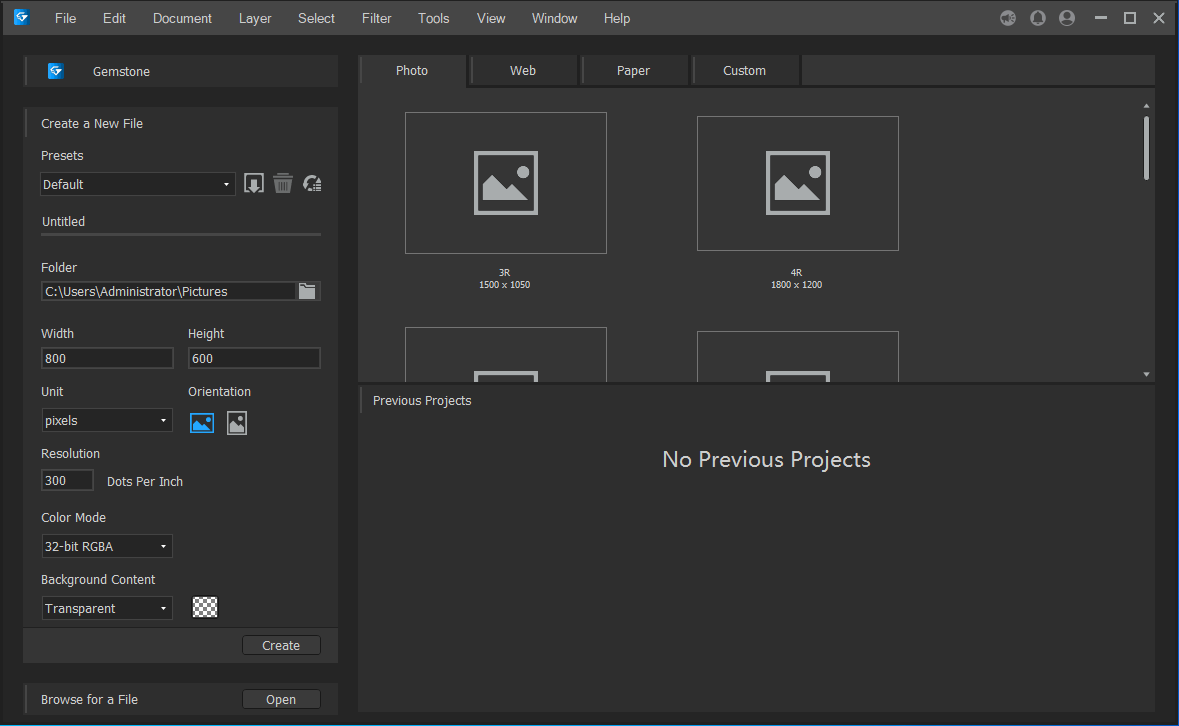Open the Color Mode dropdown
1179x726 pixels.
[x=106, y=546]
